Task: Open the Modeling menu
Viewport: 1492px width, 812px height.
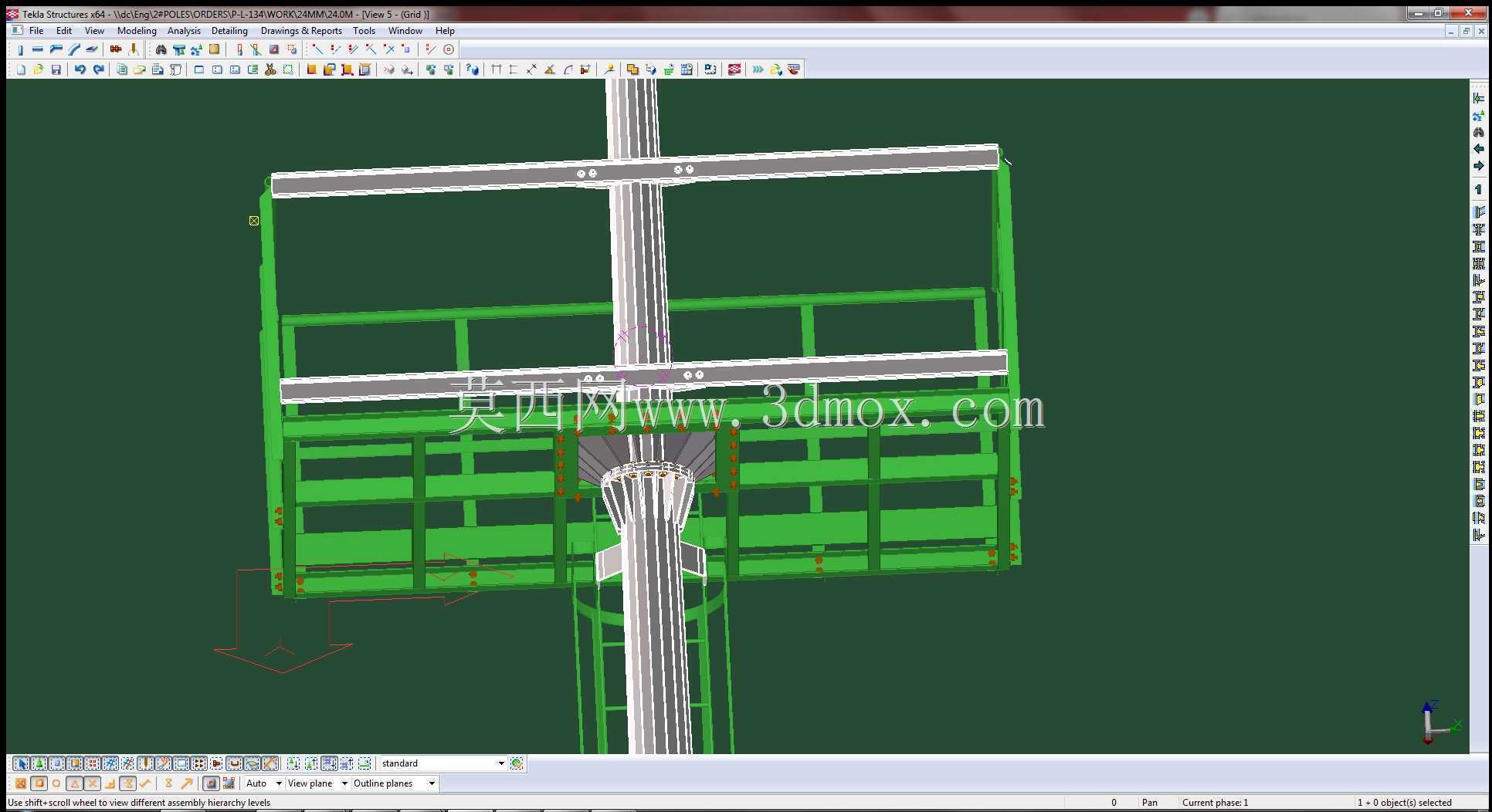Action: [x=137, y=31]
